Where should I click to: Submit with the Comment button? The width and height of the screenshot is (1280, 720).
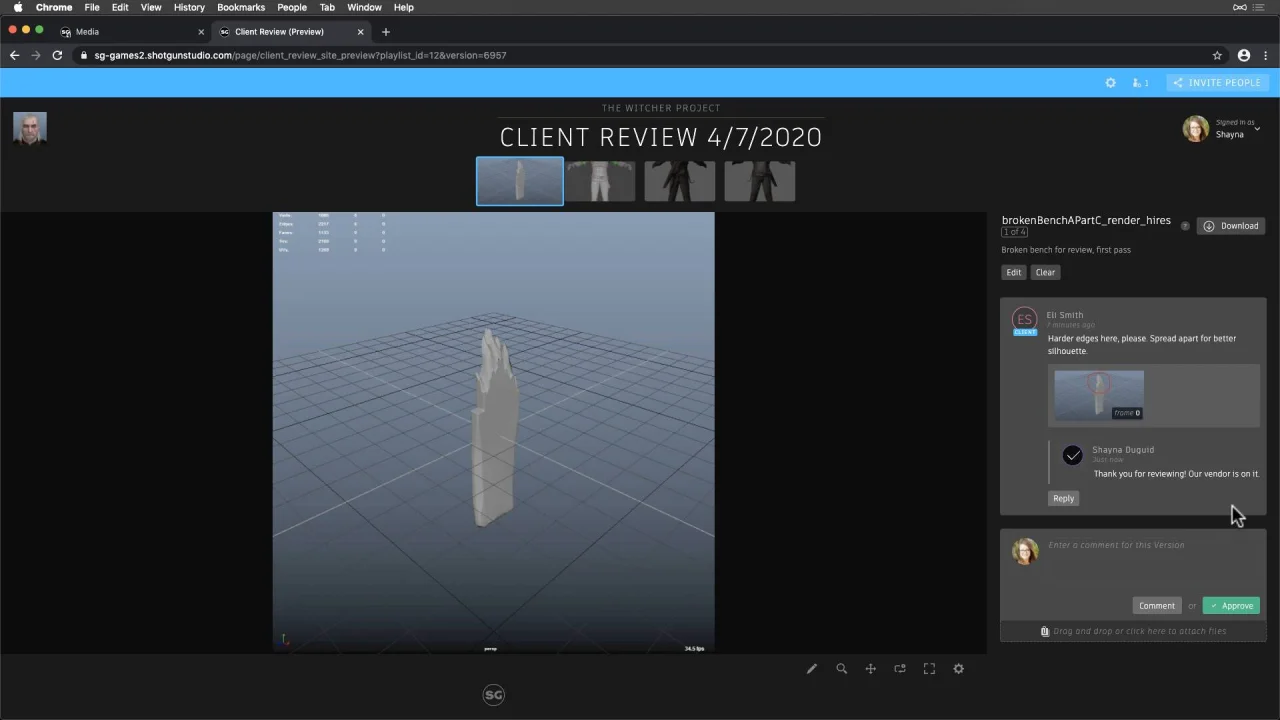[x=1157, y=605]
